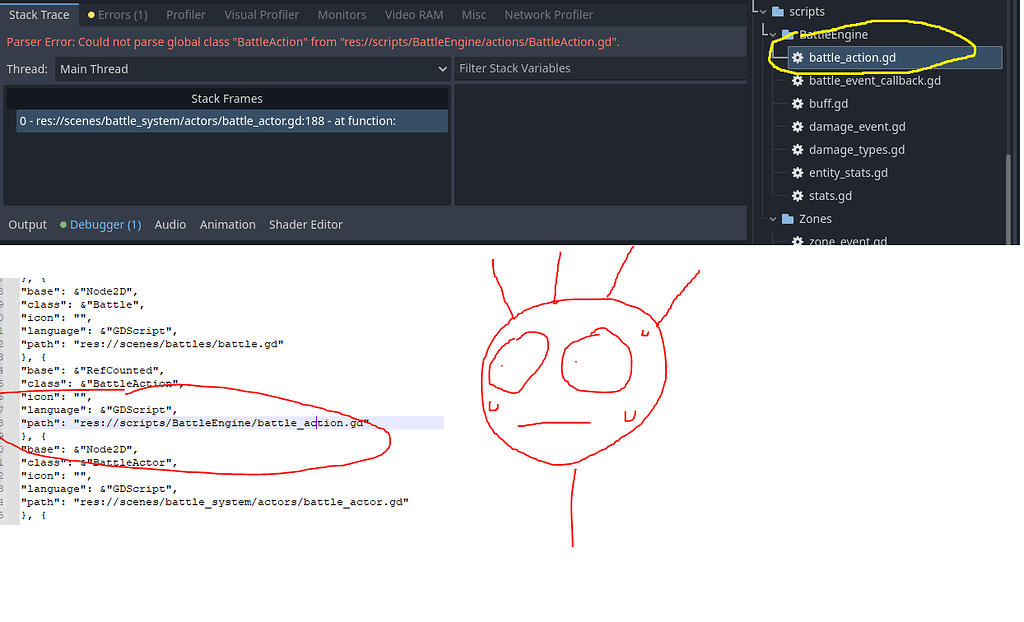Viewport: 1024px width, 622px height.
Task: Open the Visual Profiler tab
Action: (x=261, y=14)
